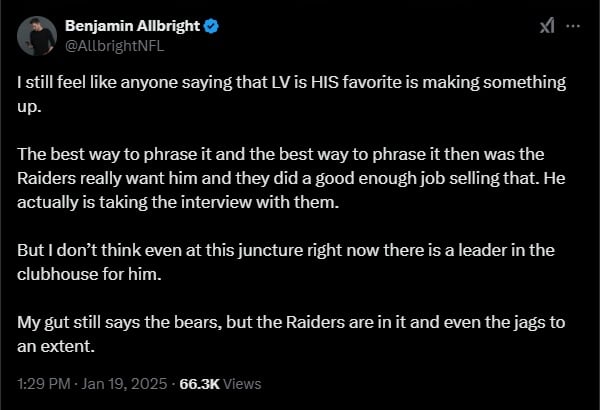
Task: Open the Grok explain-post icon
Action: (547, 27)
